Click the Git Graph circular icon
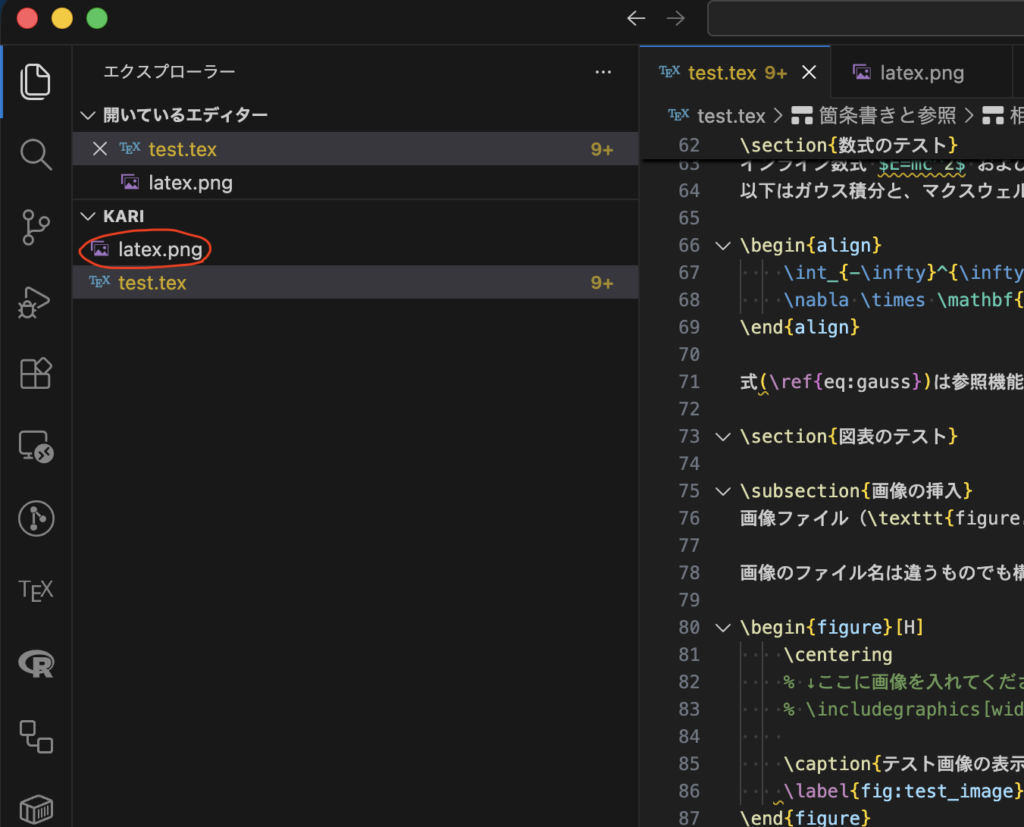 click(35, 518)
